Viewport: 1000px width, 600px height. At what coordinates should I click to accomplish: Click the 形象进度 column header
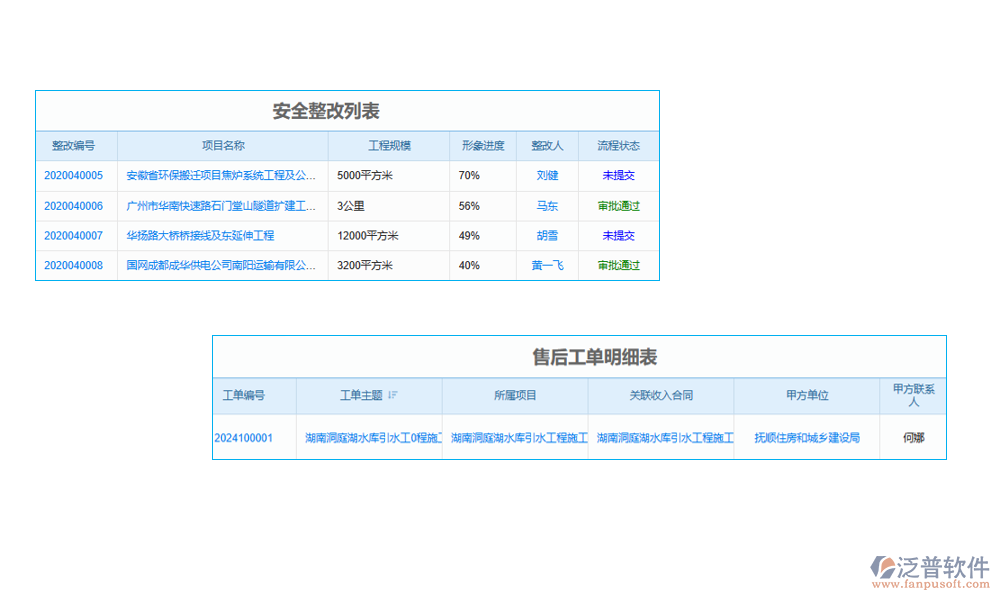(x=483, y=146)
